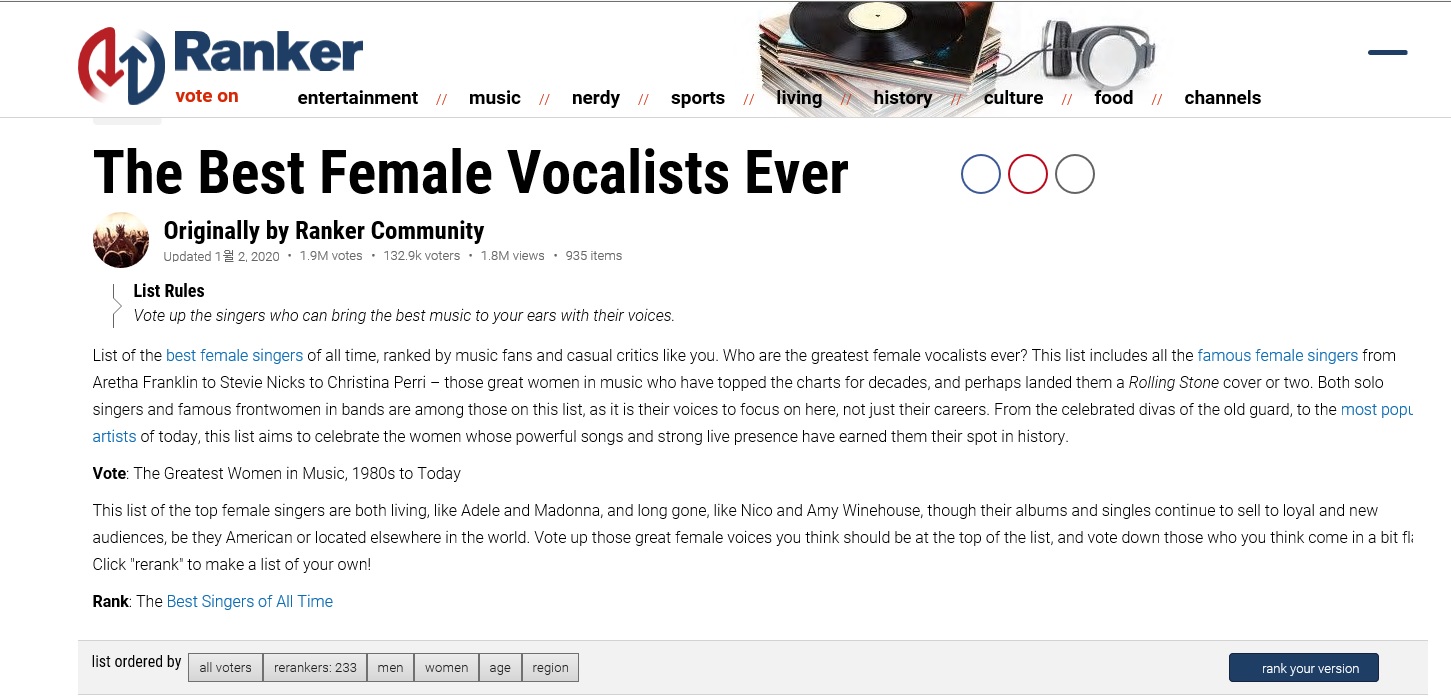Open the entertainment menu
The height and width of the screenshot is (696, 1451).
[357, 98]
